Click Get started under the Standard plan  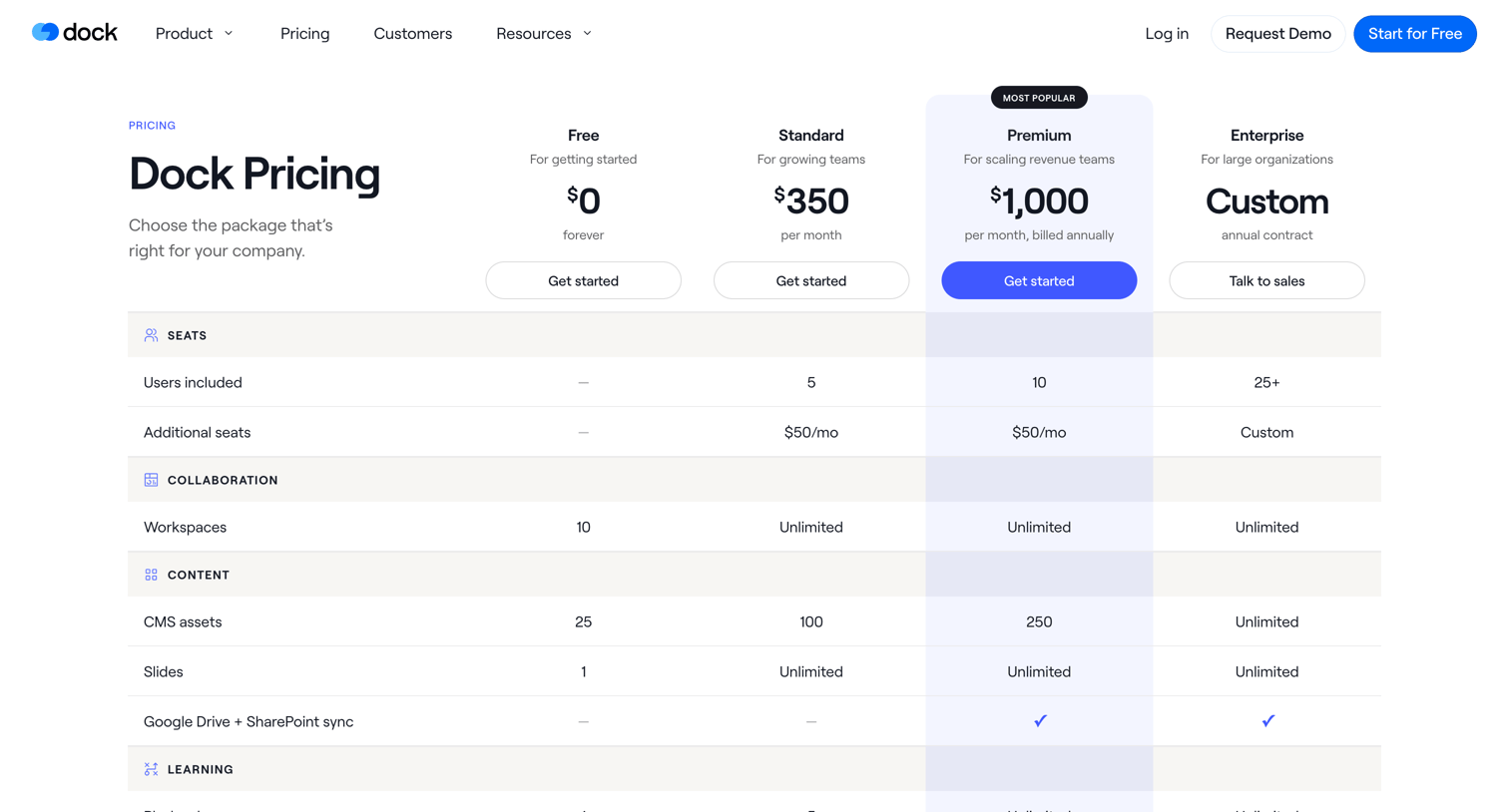(811, 280)
